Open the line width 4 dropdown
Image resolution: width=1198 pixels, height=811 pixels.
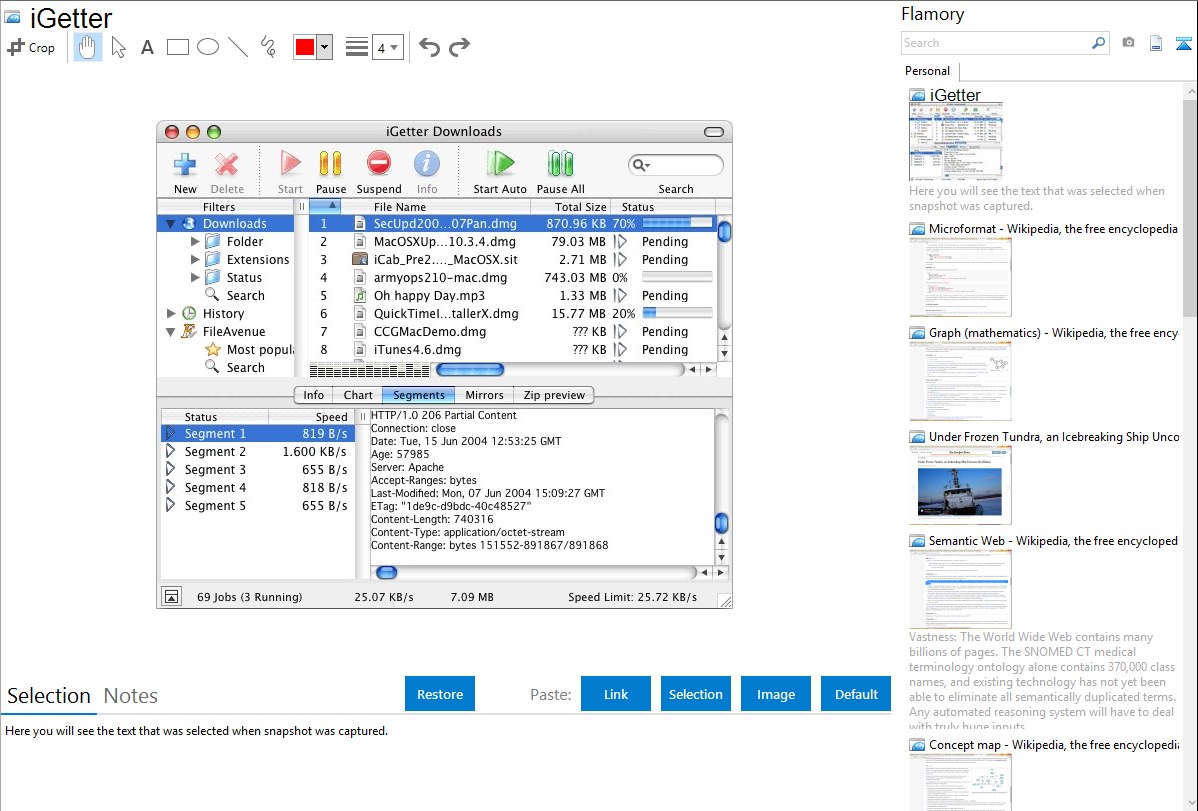(x=388, y=47)
